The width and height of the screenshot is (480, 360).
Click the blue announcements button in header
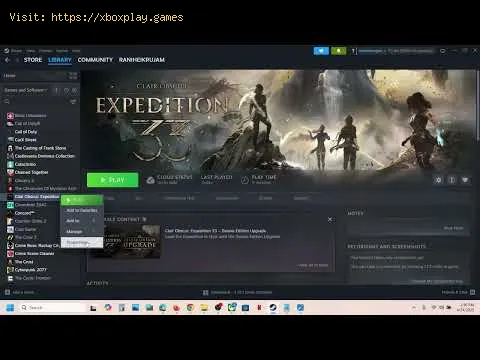(x=321, y=51)
